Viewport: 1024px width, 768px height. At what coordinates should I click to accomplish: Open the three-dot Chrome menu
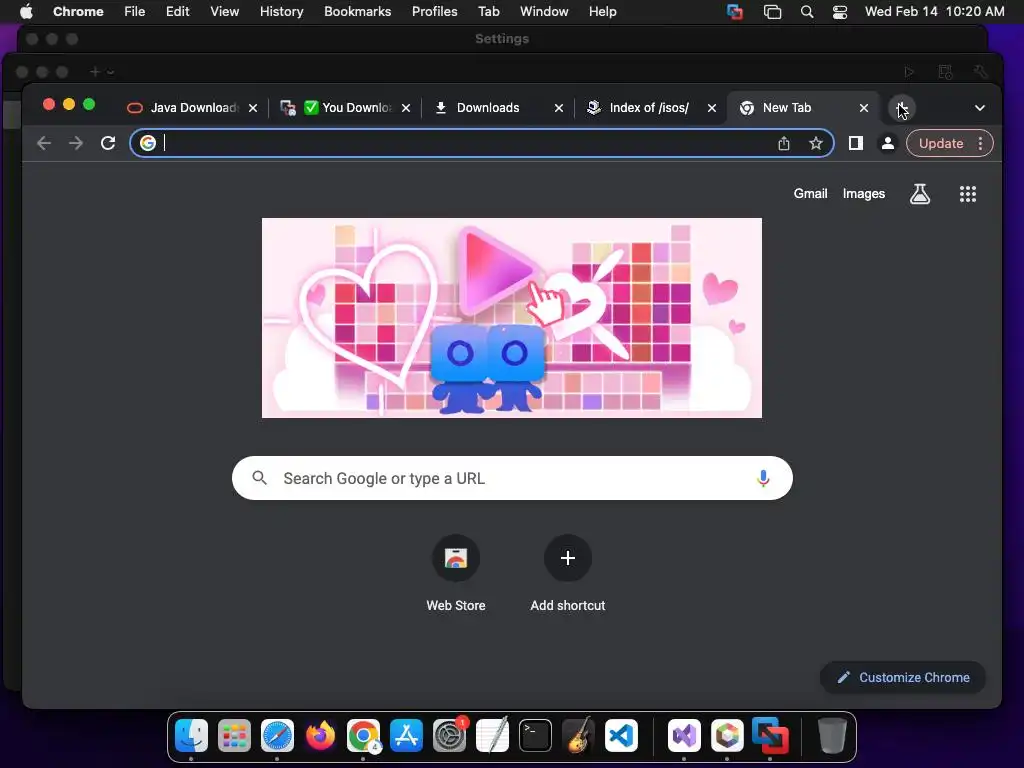(980, 143)
